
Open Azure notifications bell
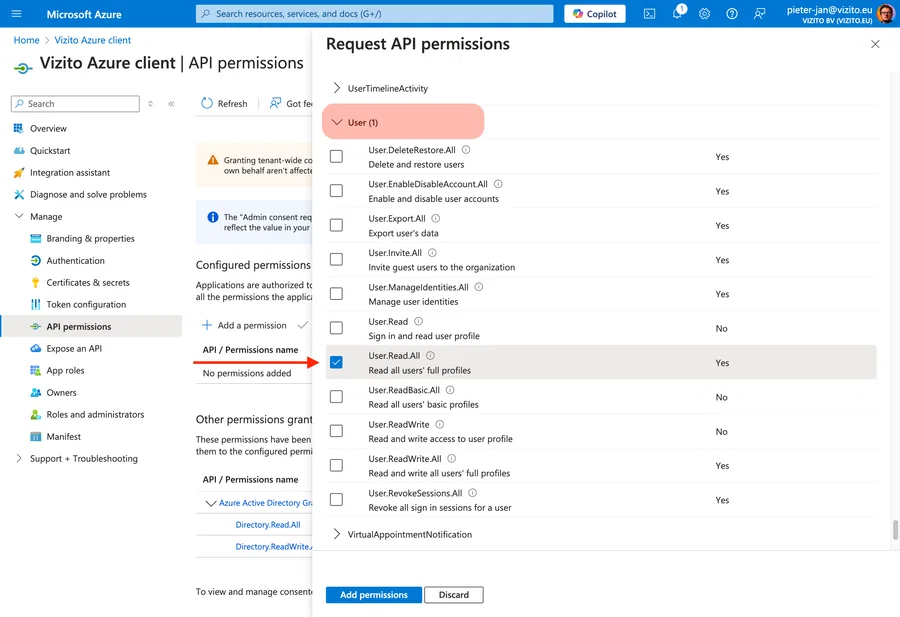[x=678, y=13]
